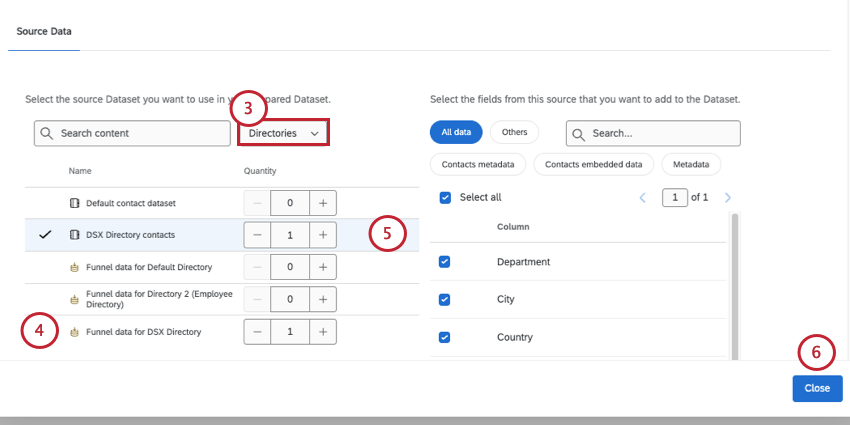Viewport: 850px width, 425px height.
Task: Open the Directories dropdown
Action: click(283, 133)
